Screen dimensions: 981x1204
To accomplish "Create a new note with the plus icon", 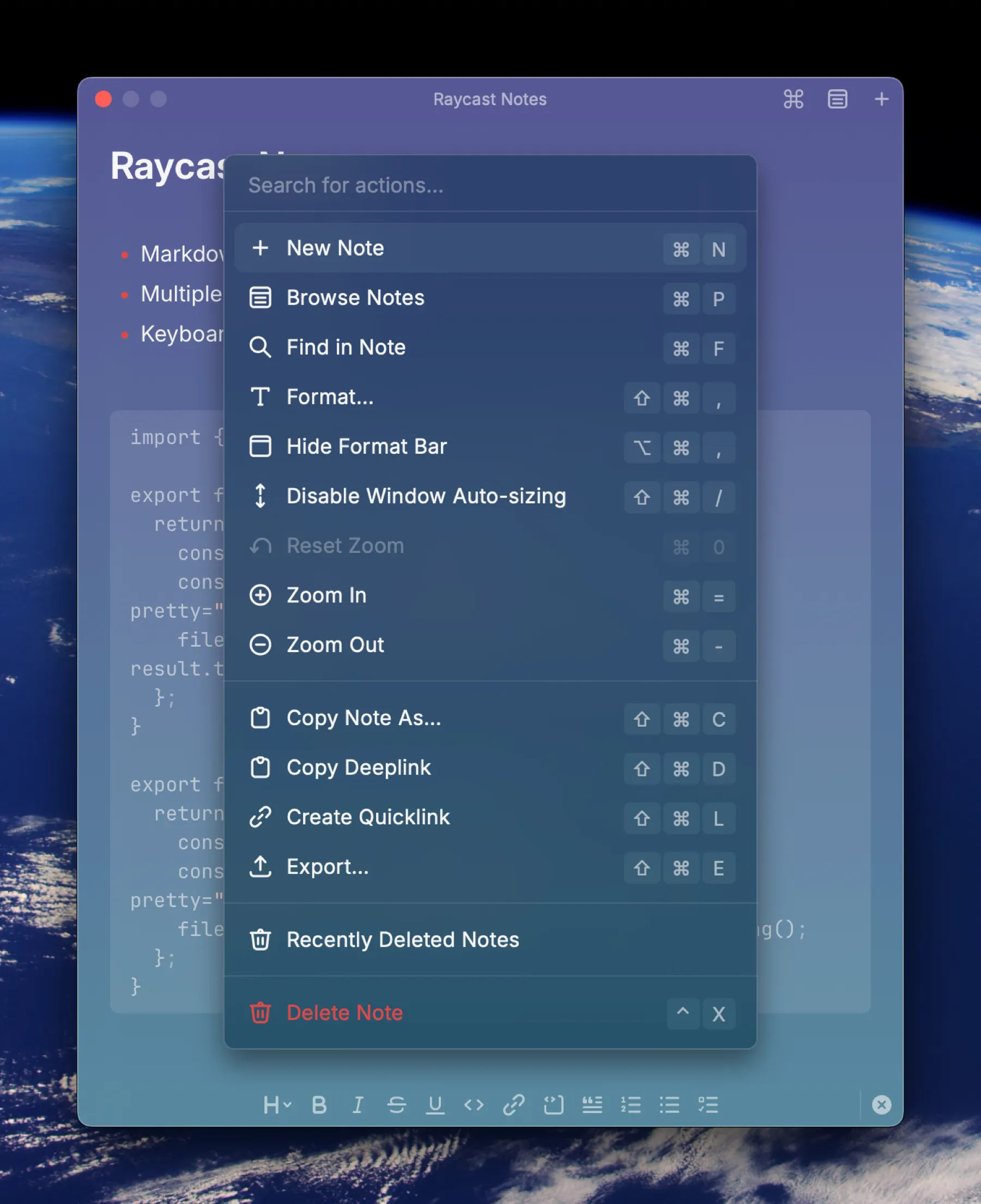I will click(881, 99).
